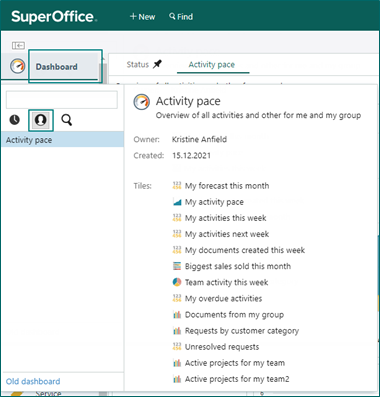This screenshot has height=397, width=380.
Task: Click My activities this week tile
Action: [226, 218]
